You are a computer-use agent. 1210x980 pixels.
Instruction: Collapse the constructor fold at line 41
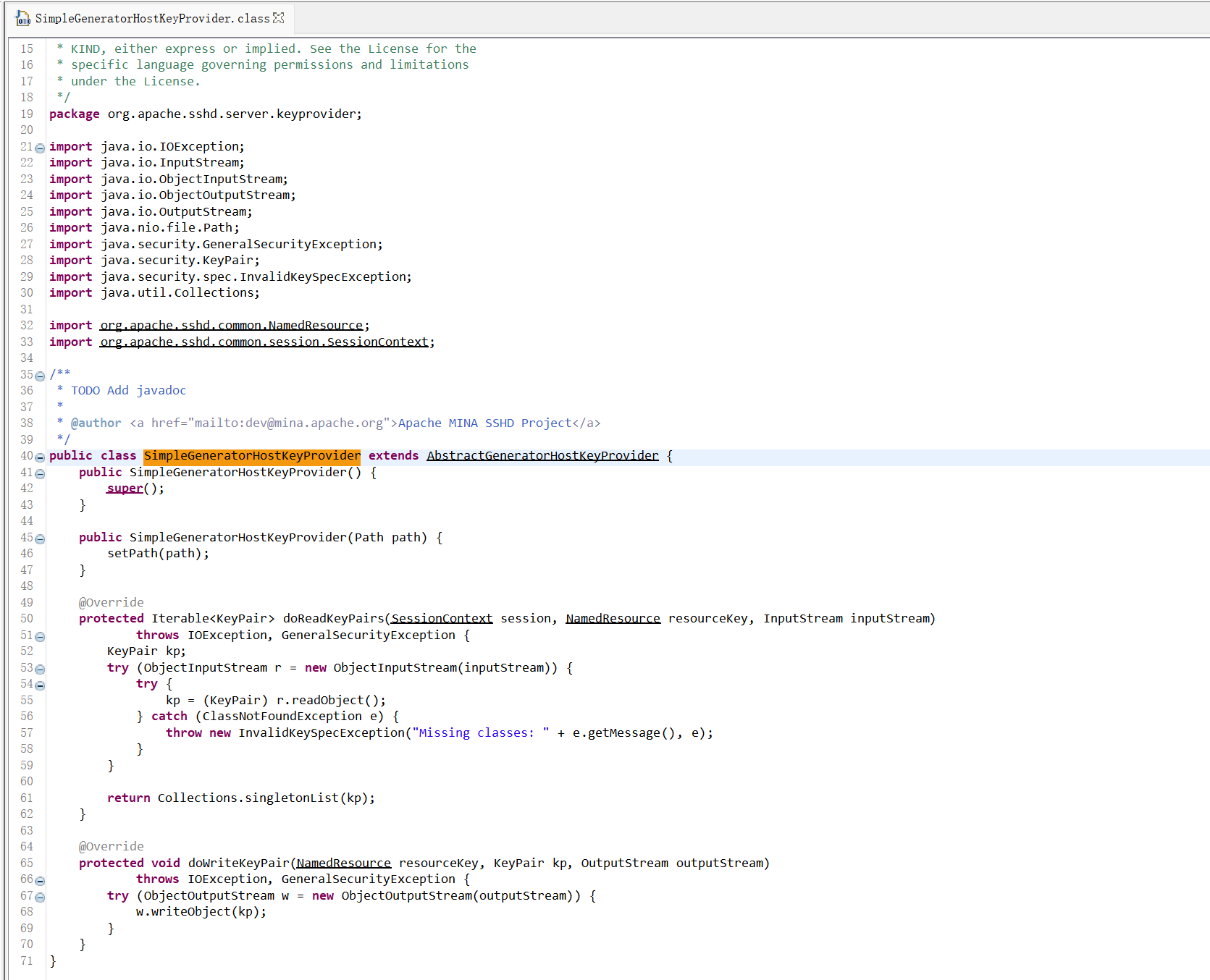(40, 473)
